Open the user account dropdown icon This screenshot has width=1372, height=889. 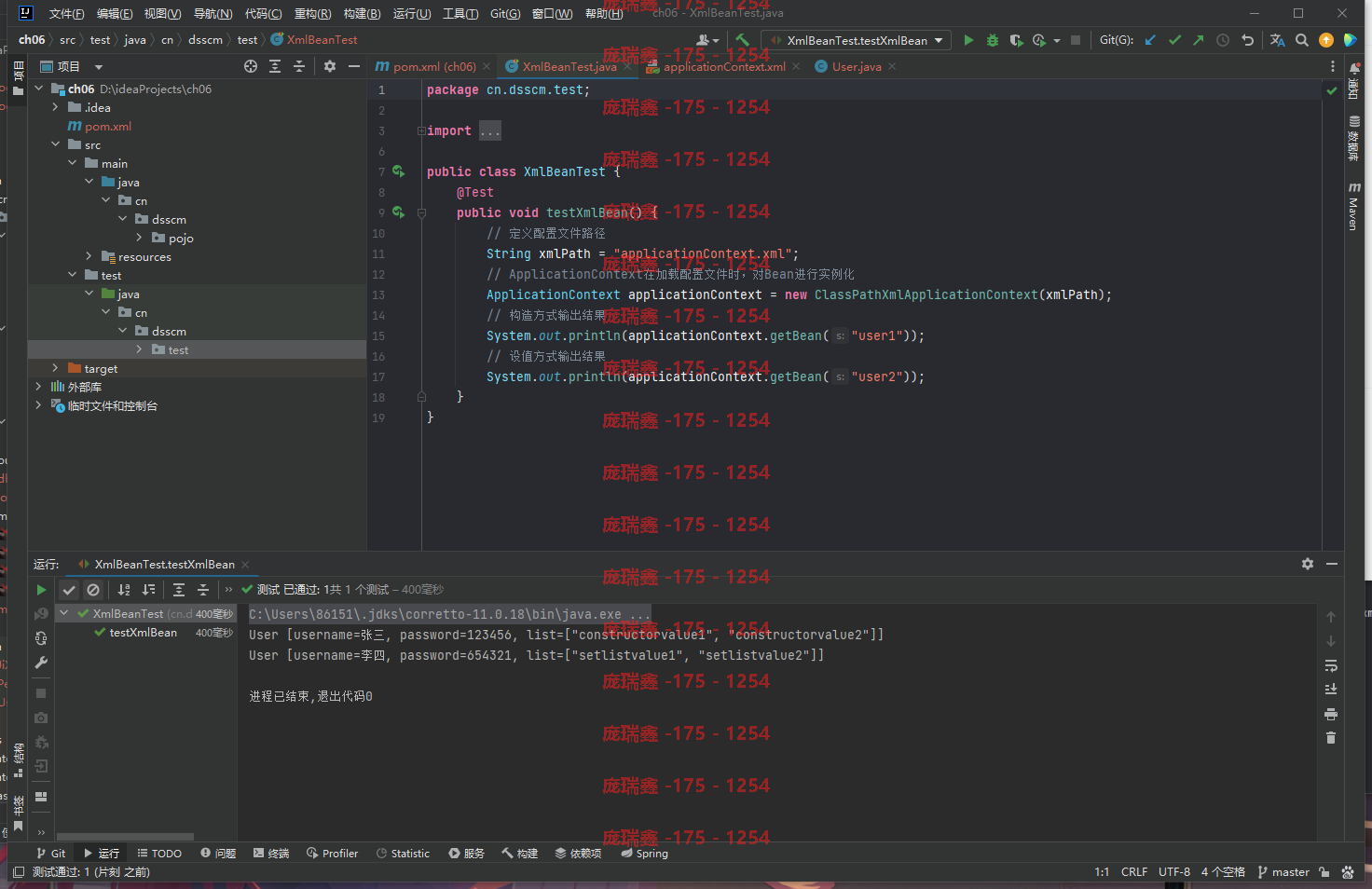tap(708, 40)
